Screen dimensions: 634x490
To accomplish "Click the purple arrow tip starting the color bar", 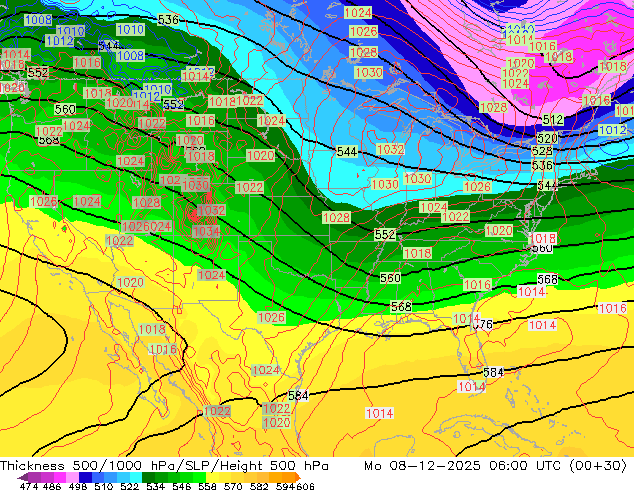I will [23, 477].
